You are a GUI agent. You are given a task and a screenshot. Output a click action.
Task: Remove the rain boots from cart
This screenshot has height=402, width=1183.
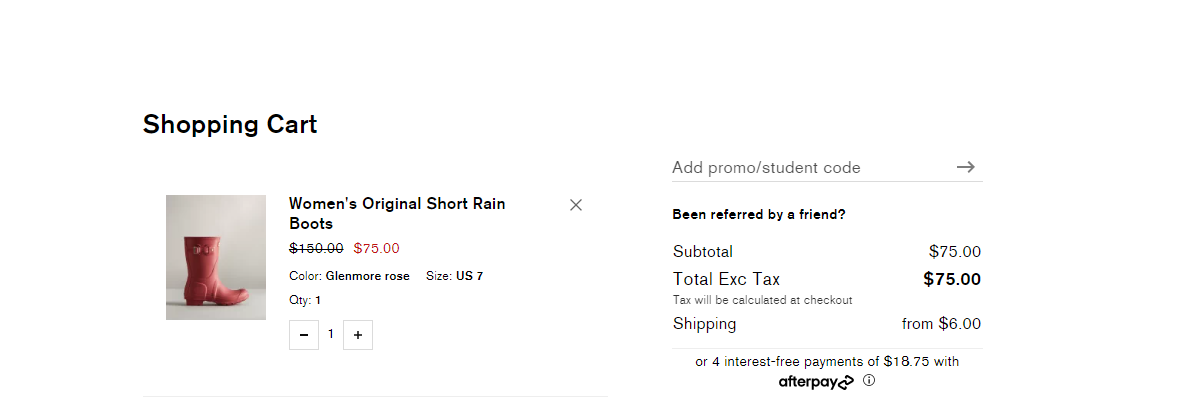(576, 204)
